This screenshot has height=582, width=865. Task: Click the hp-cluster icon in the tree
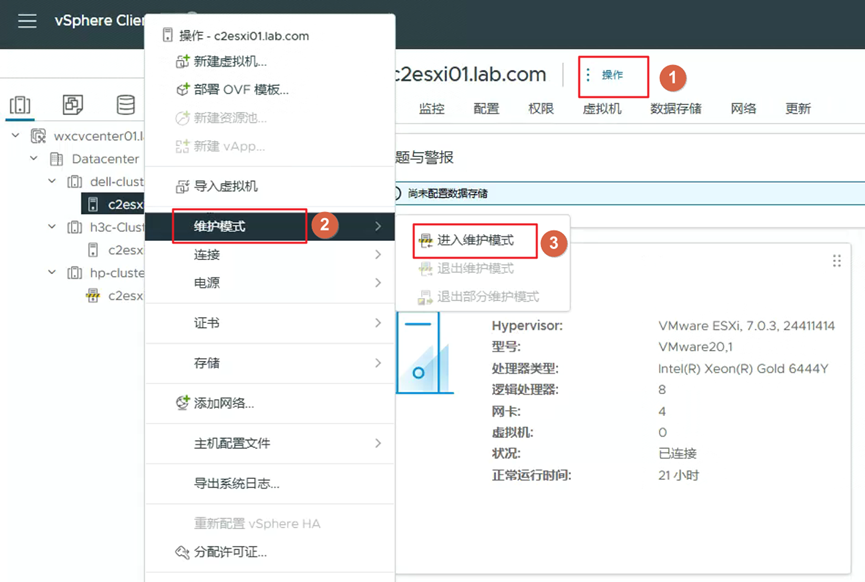74,273
